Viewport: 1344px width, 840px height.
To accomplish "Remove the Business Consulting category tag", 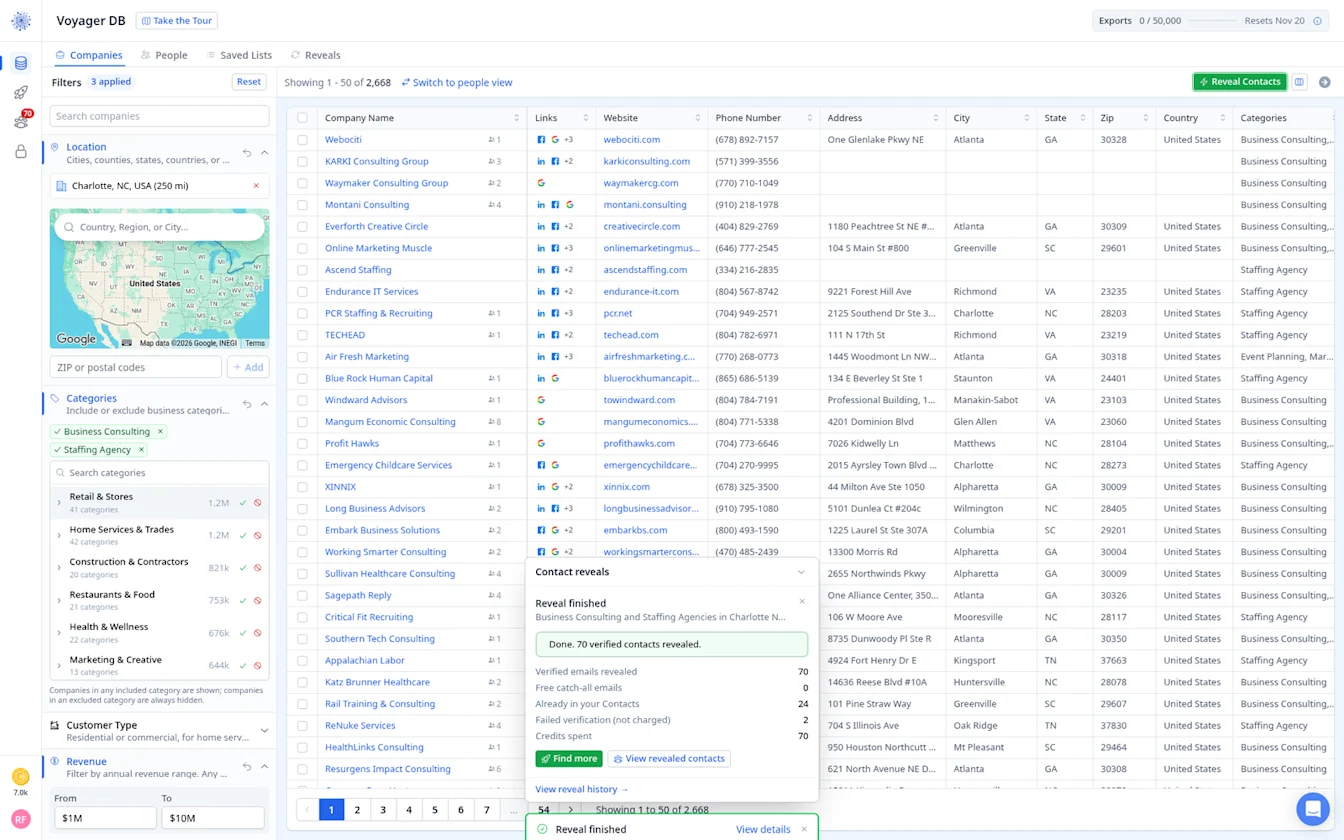I will click(160, 432).
